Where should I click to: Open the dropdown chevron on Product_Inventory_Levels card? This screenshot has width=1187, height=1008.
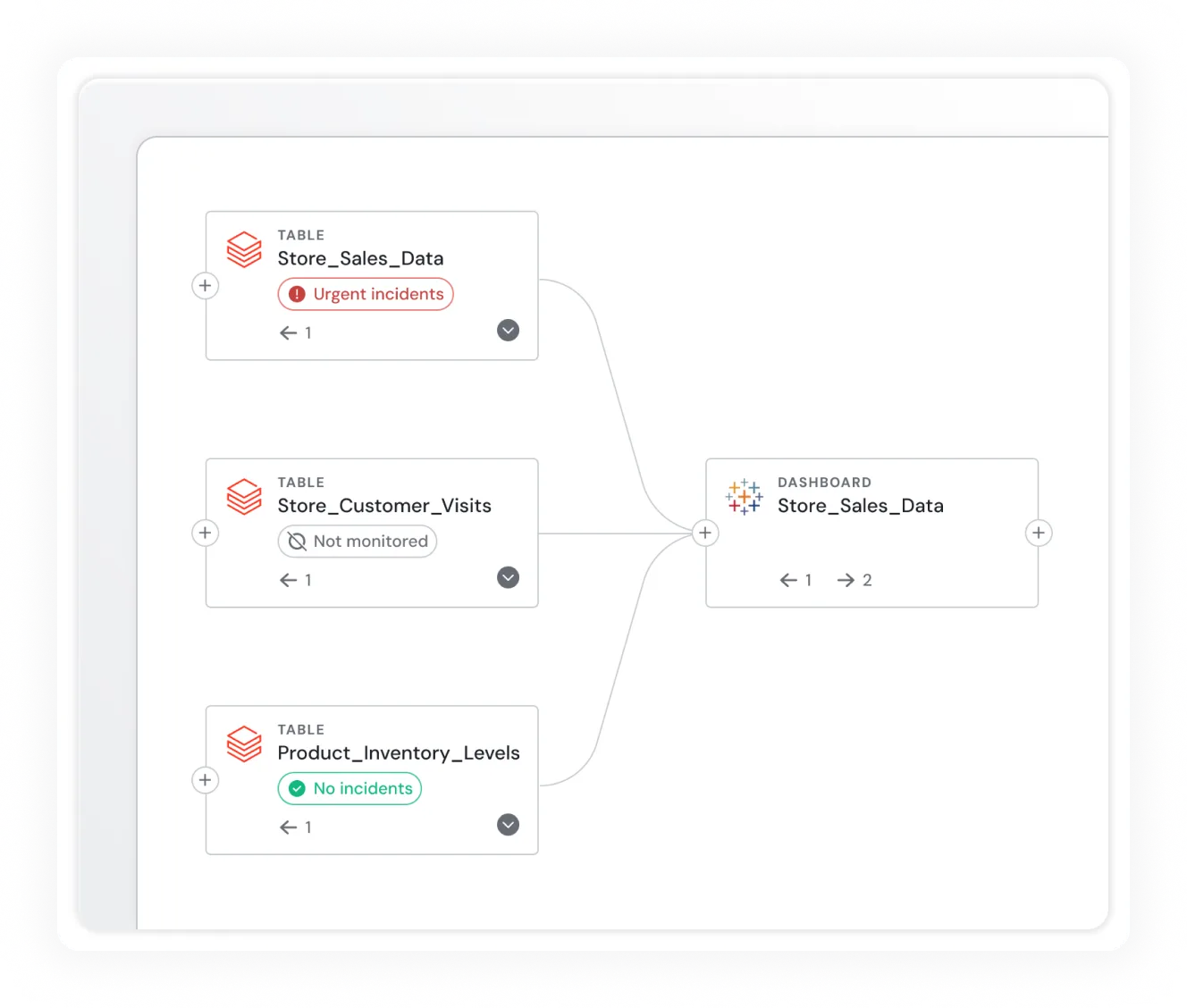[x=508, y=825]
